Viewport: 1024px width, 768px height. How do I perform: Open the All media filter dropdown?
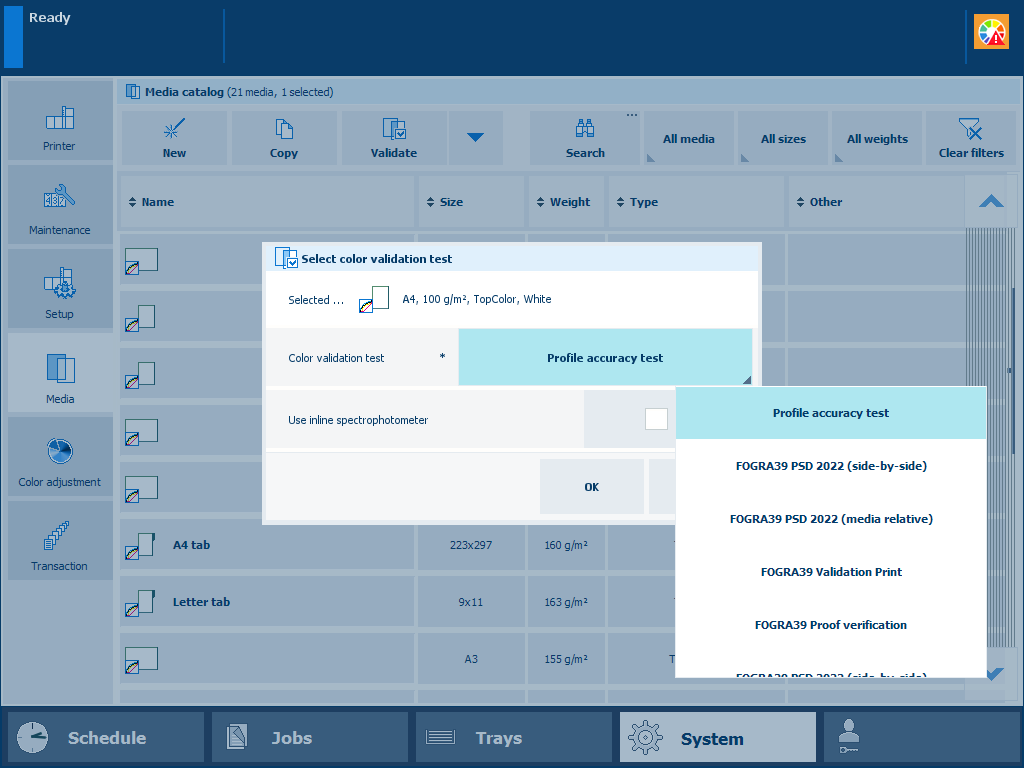point(689,139)
